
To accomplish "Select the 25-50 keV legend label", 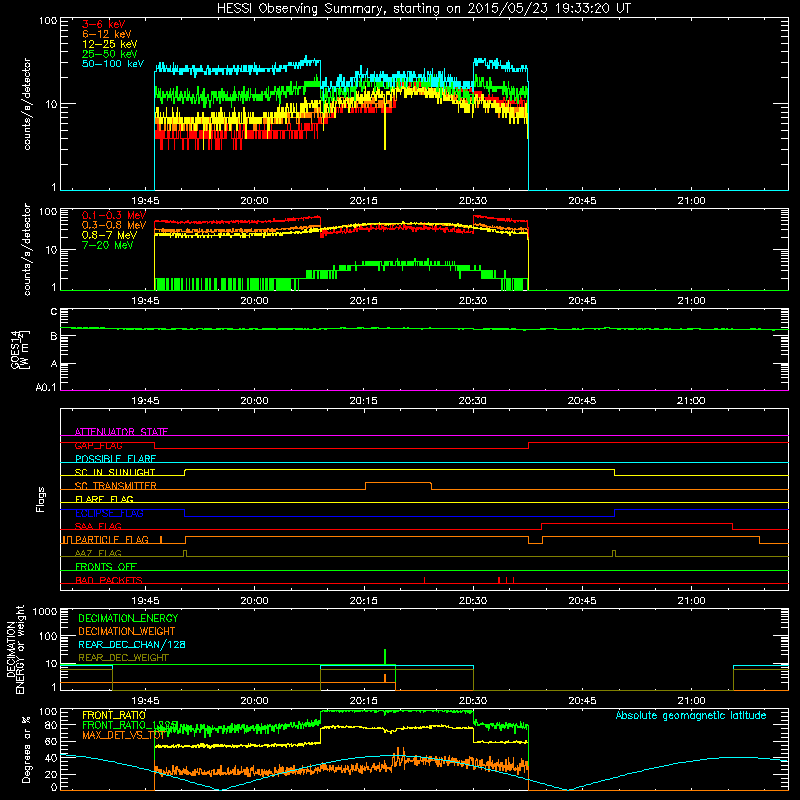I will (x=109, y=54).
